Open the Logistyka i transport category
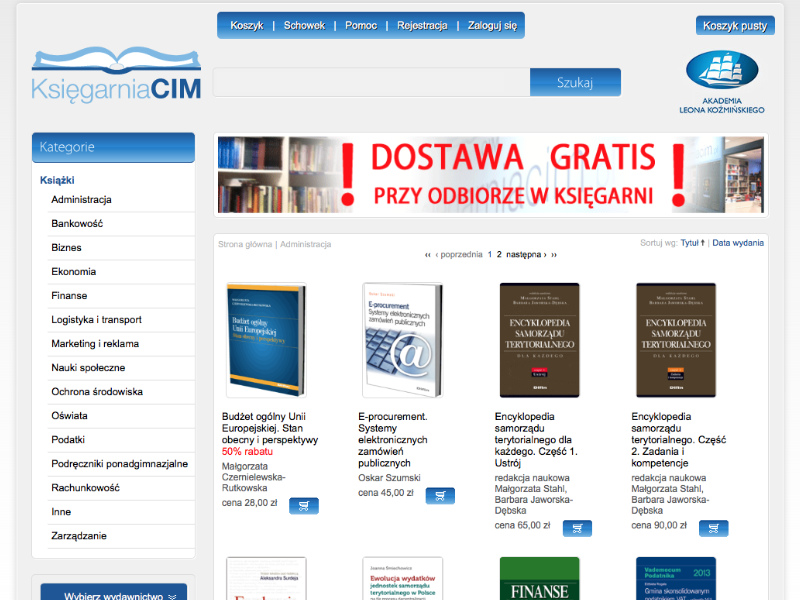Image resolution: width=800 pixels, height=600 pixels. click(x=96, y=319)
